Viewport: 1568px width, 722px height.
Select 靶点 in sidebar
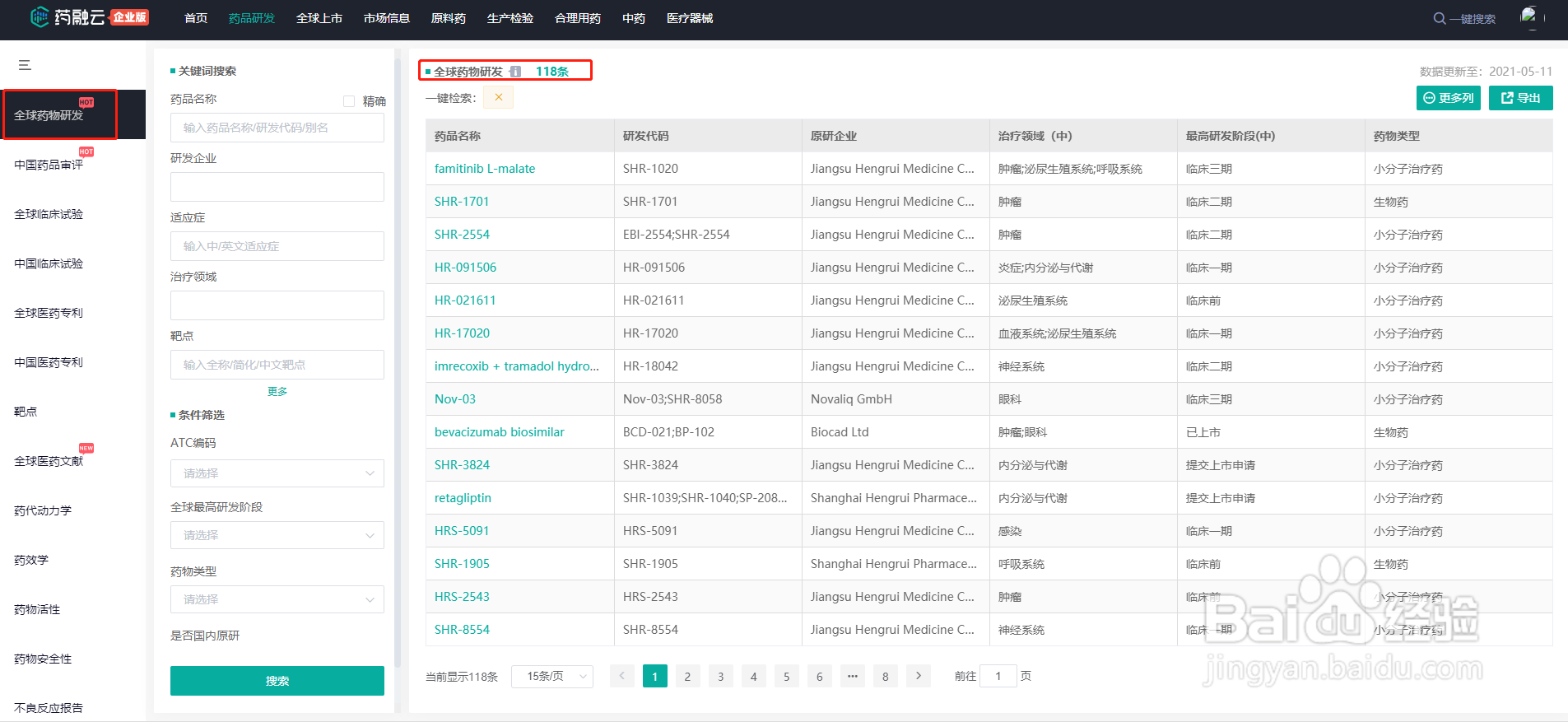(26, 412)
